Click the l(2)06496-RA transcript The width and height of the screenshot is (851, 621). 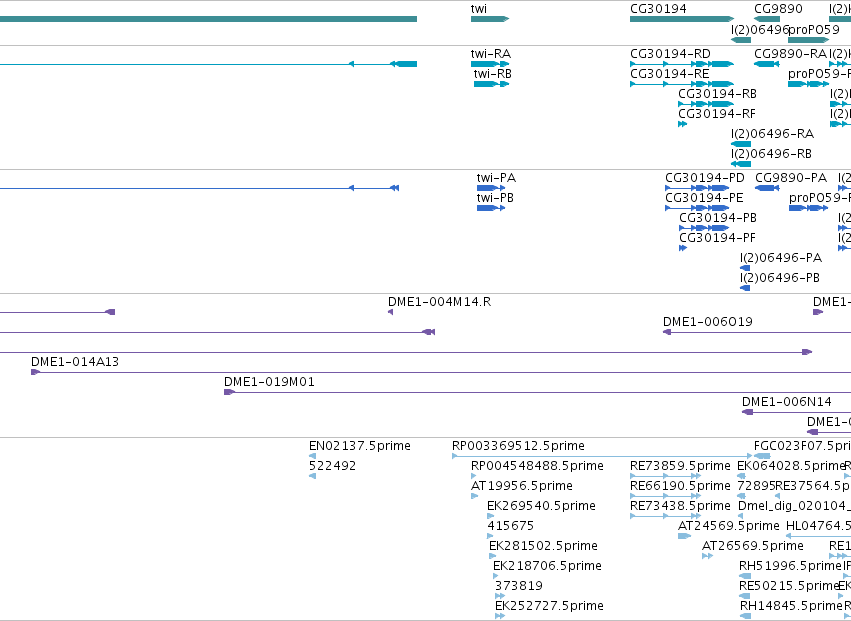click(x=741, y=144)
